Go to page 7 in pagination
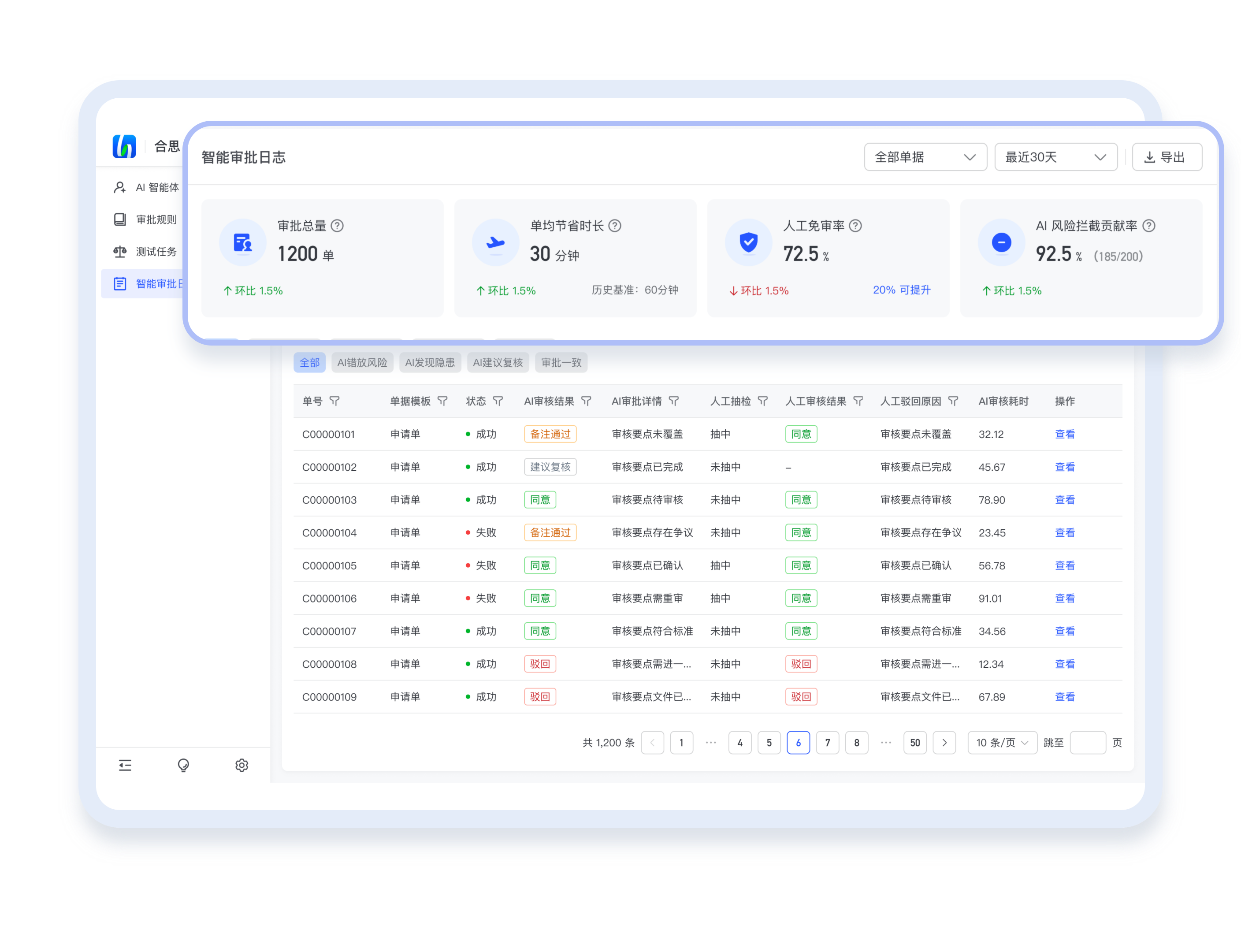Viewport: 1241px width, 952px height. [827, 743]
